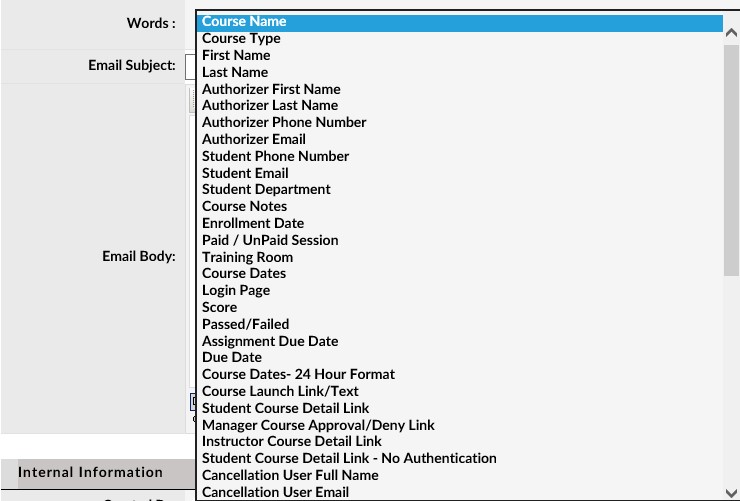Choose Cancellation User Email option
Viewport: 740px width, 501px height.
pos(459,493)
